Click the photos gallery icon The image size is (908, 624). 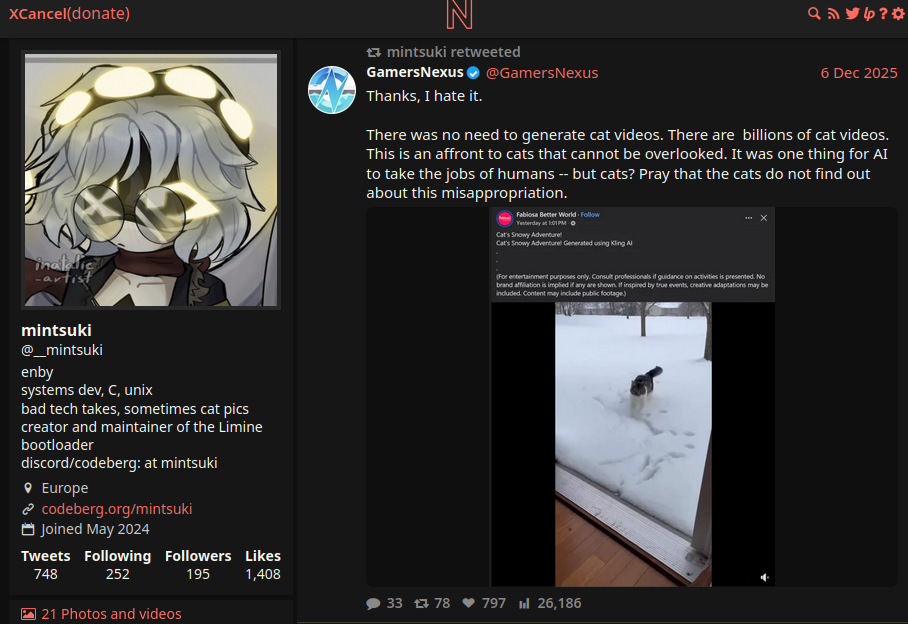(x=28, y=614)
